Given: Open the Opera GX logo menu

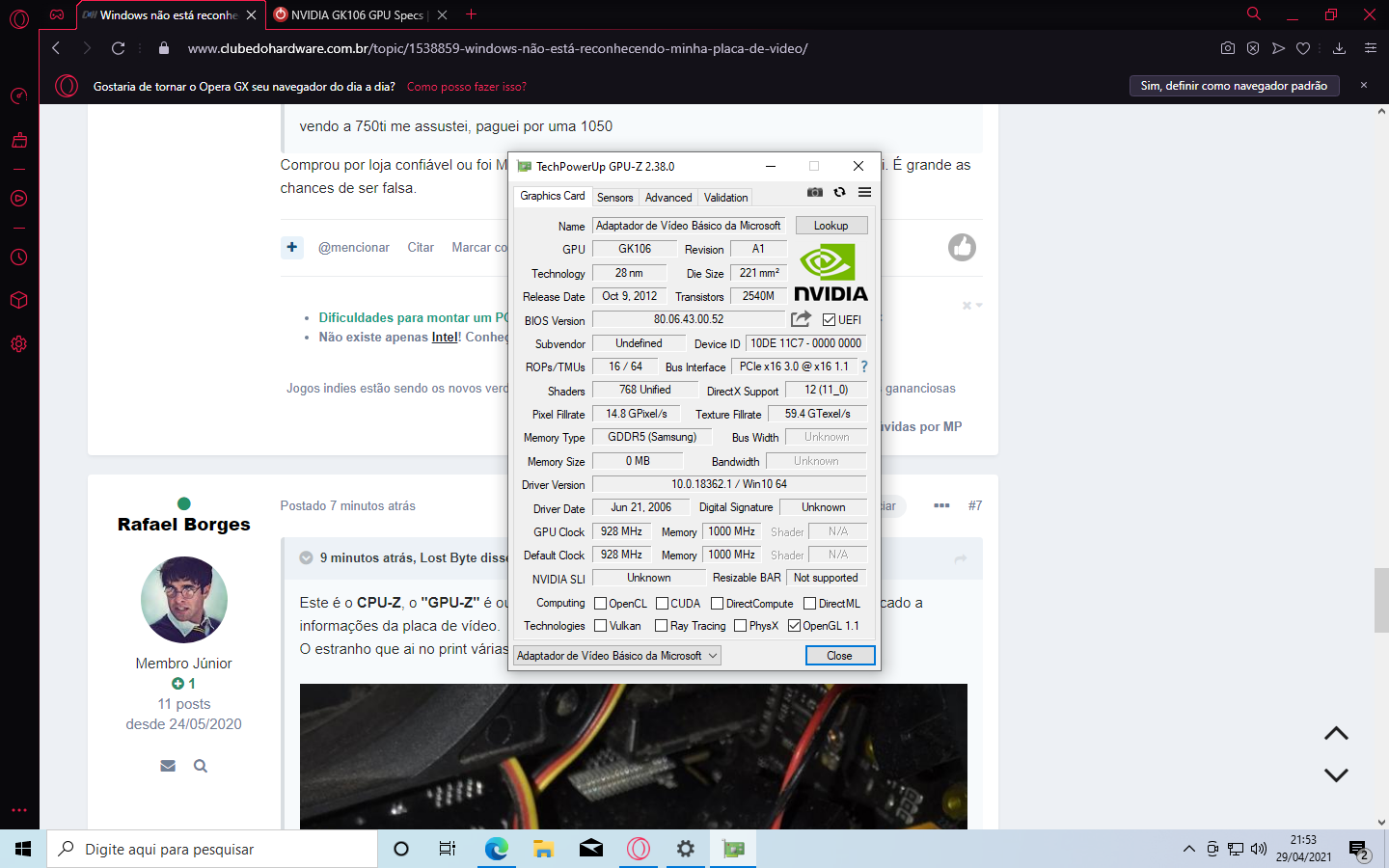Looking at the screenshot, I should [19, 18].
